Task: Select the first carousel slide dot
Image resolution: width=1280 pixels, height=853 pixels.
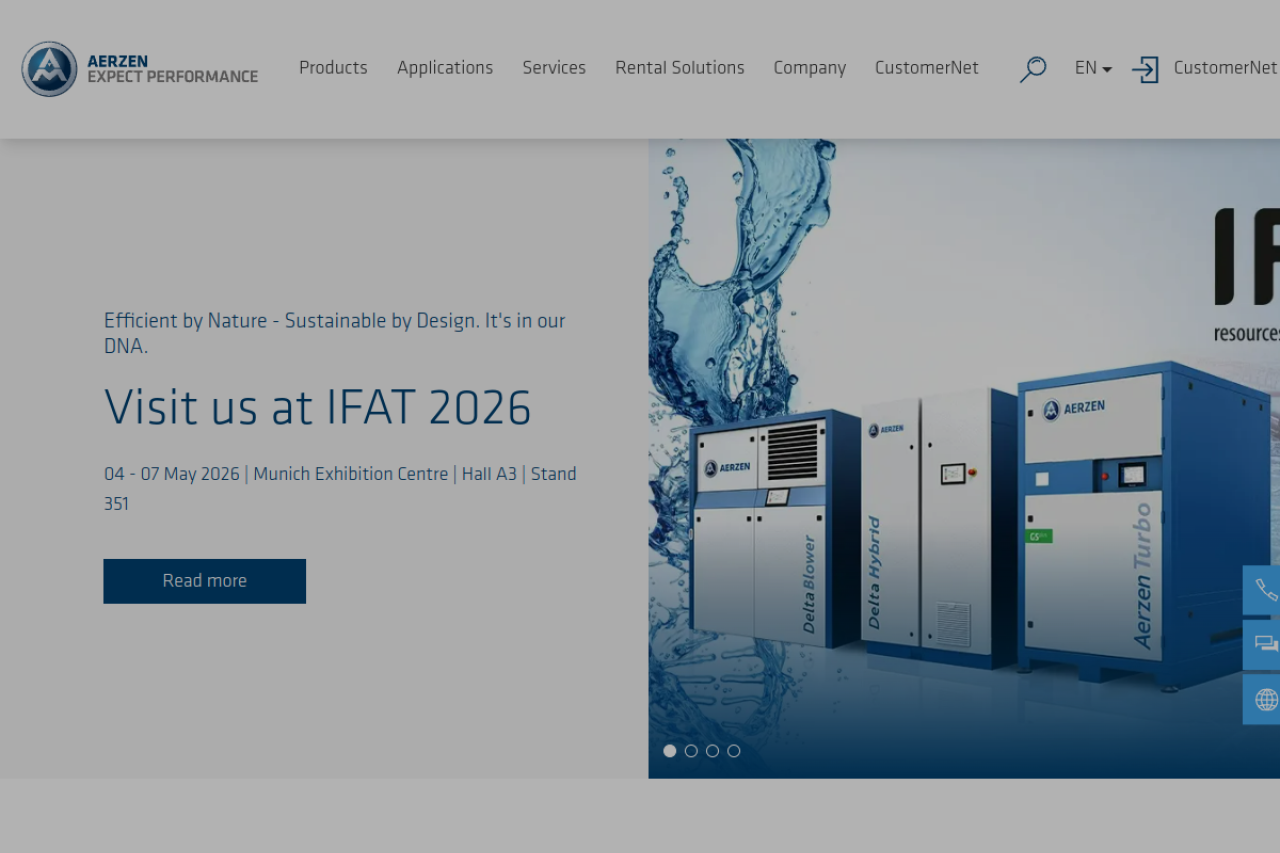Action: (670, 751)
